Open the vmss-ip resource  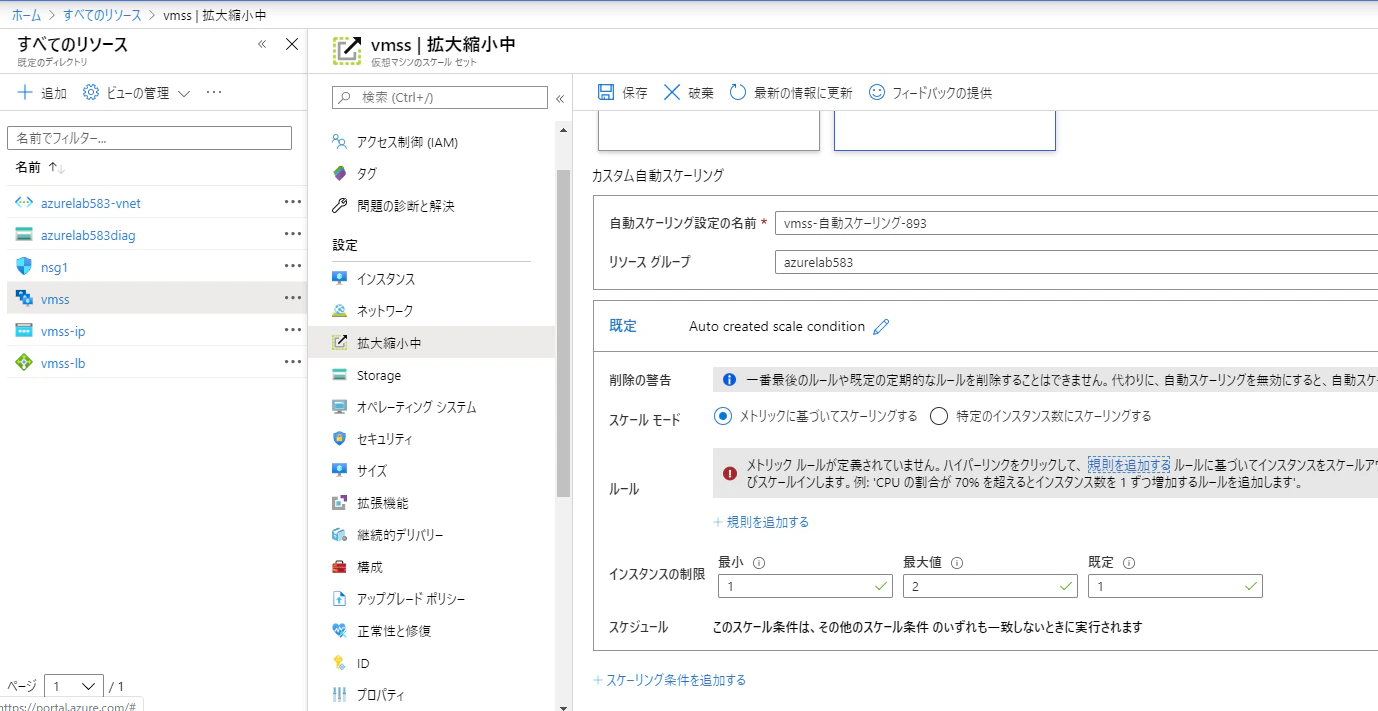click(63, 331)
